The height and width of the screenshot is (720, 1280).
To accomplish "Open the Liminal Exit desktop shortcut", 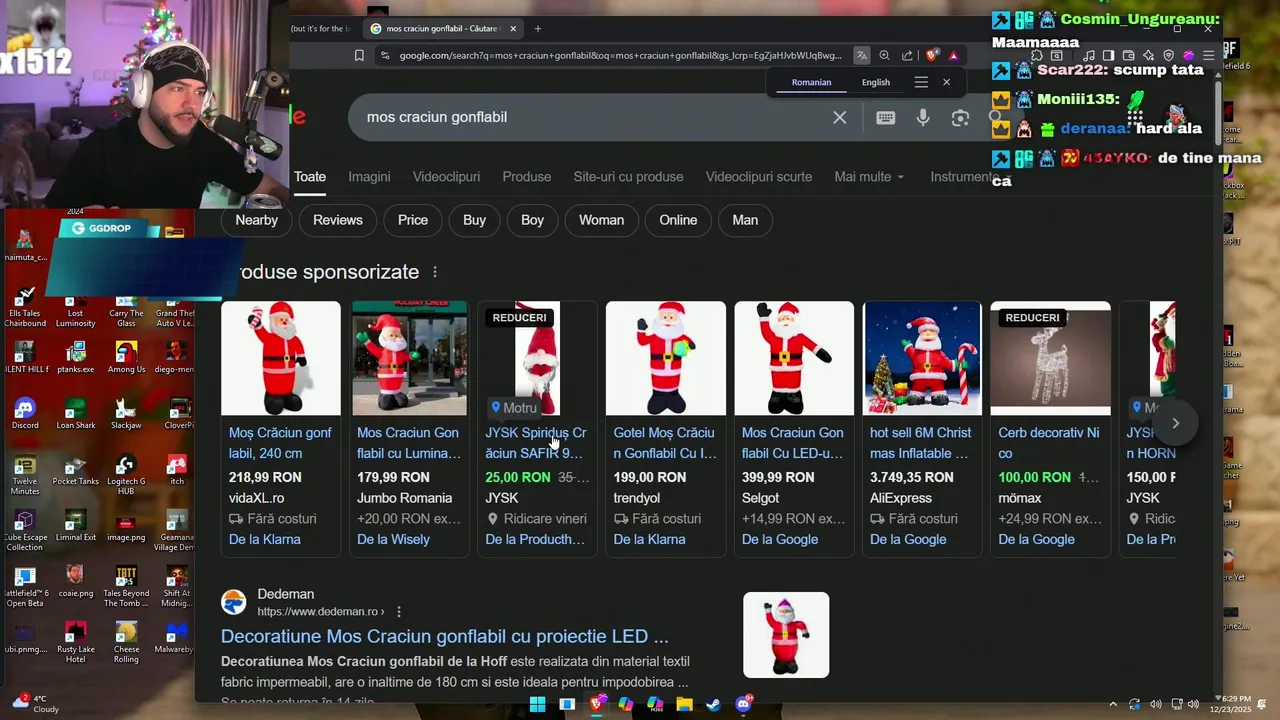I will click(x=76, y=527).
